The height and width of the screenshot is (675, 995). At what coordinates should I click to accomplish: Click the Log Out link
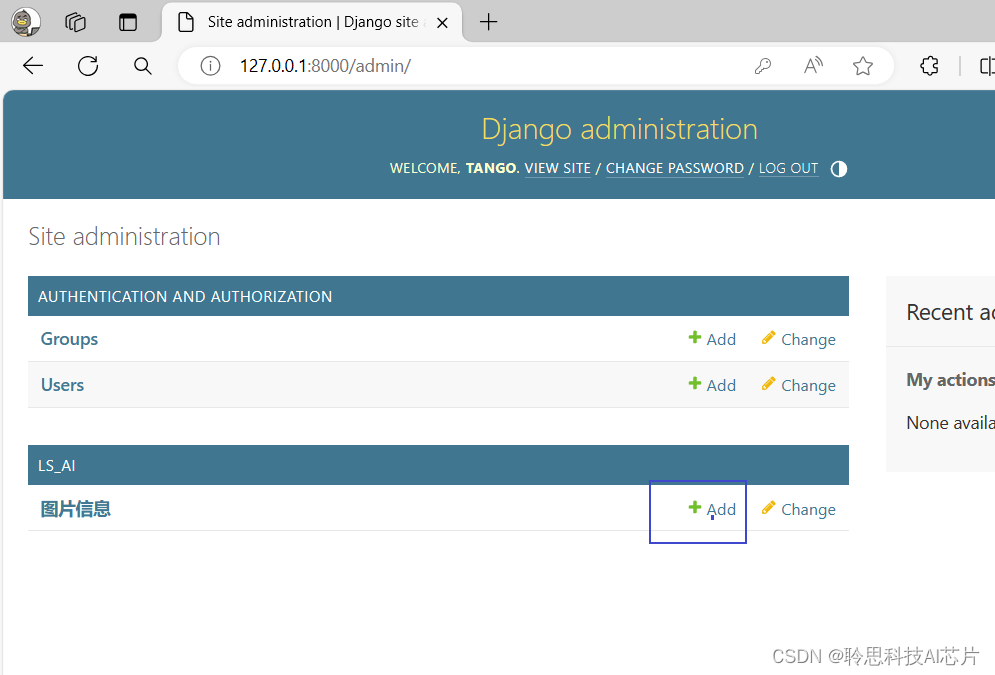coord(788,168)
